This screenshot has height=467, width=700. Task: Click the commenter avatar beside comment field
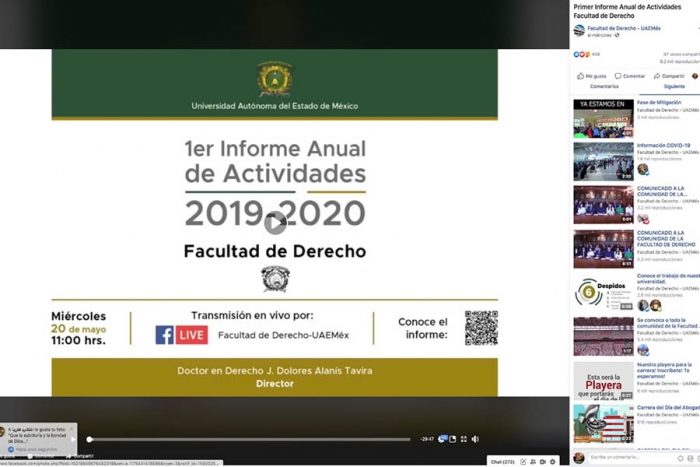click(x=579, y=458)
